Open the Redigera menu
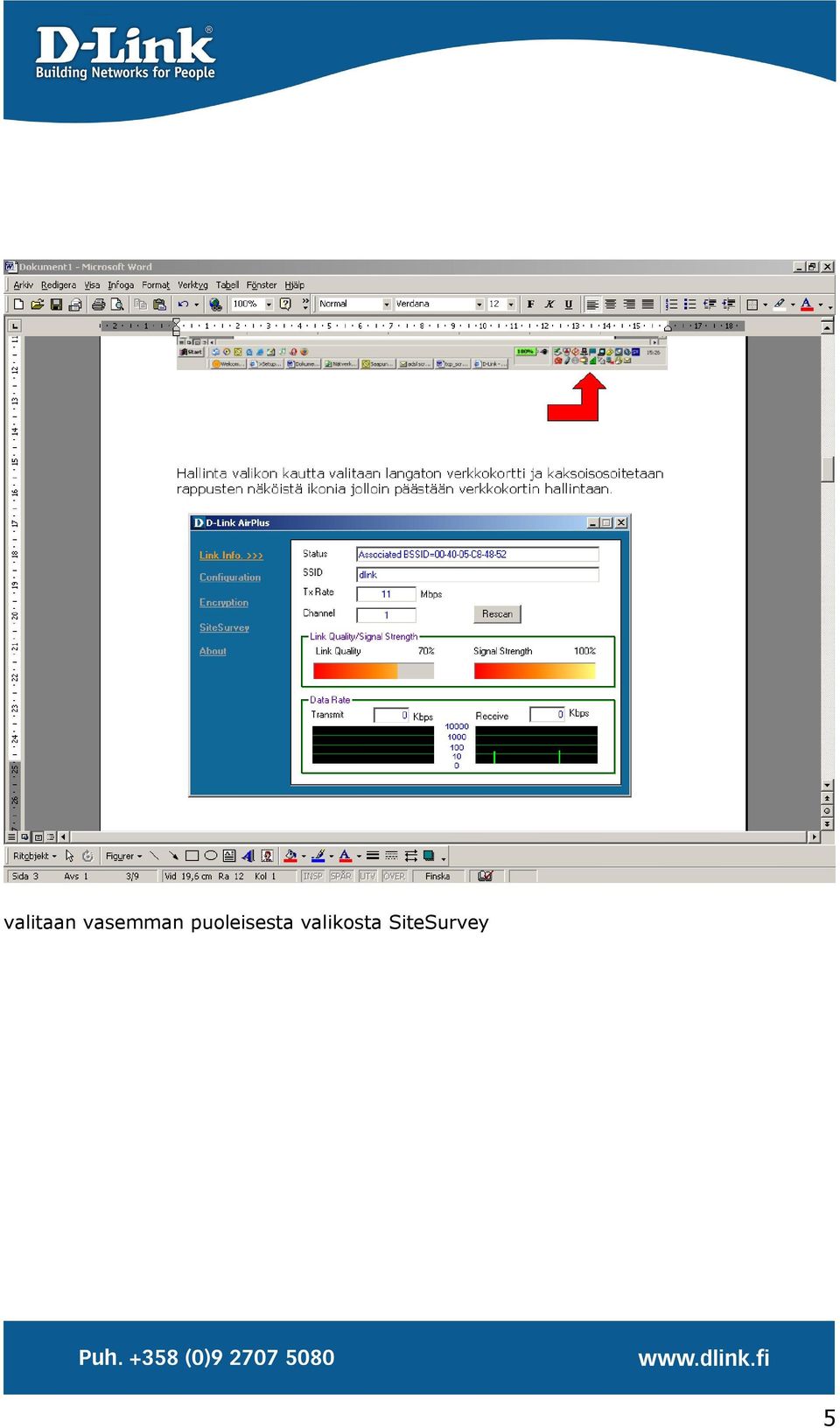 tap(59, 285)
